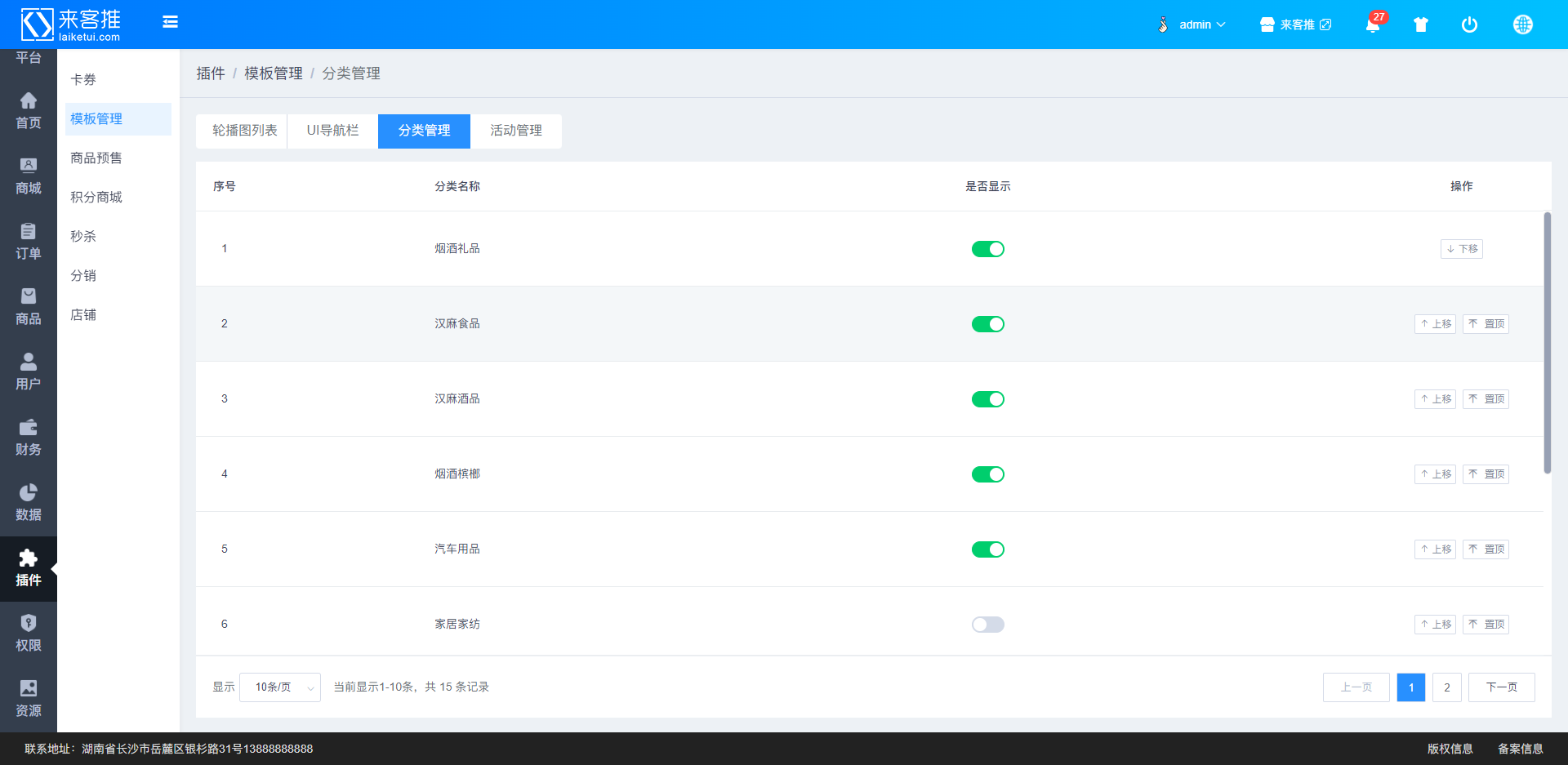This screenshot has height=765, width=1568.
Task: Click the table vertical scrollbar
Action: click(x=1547, y=343)
